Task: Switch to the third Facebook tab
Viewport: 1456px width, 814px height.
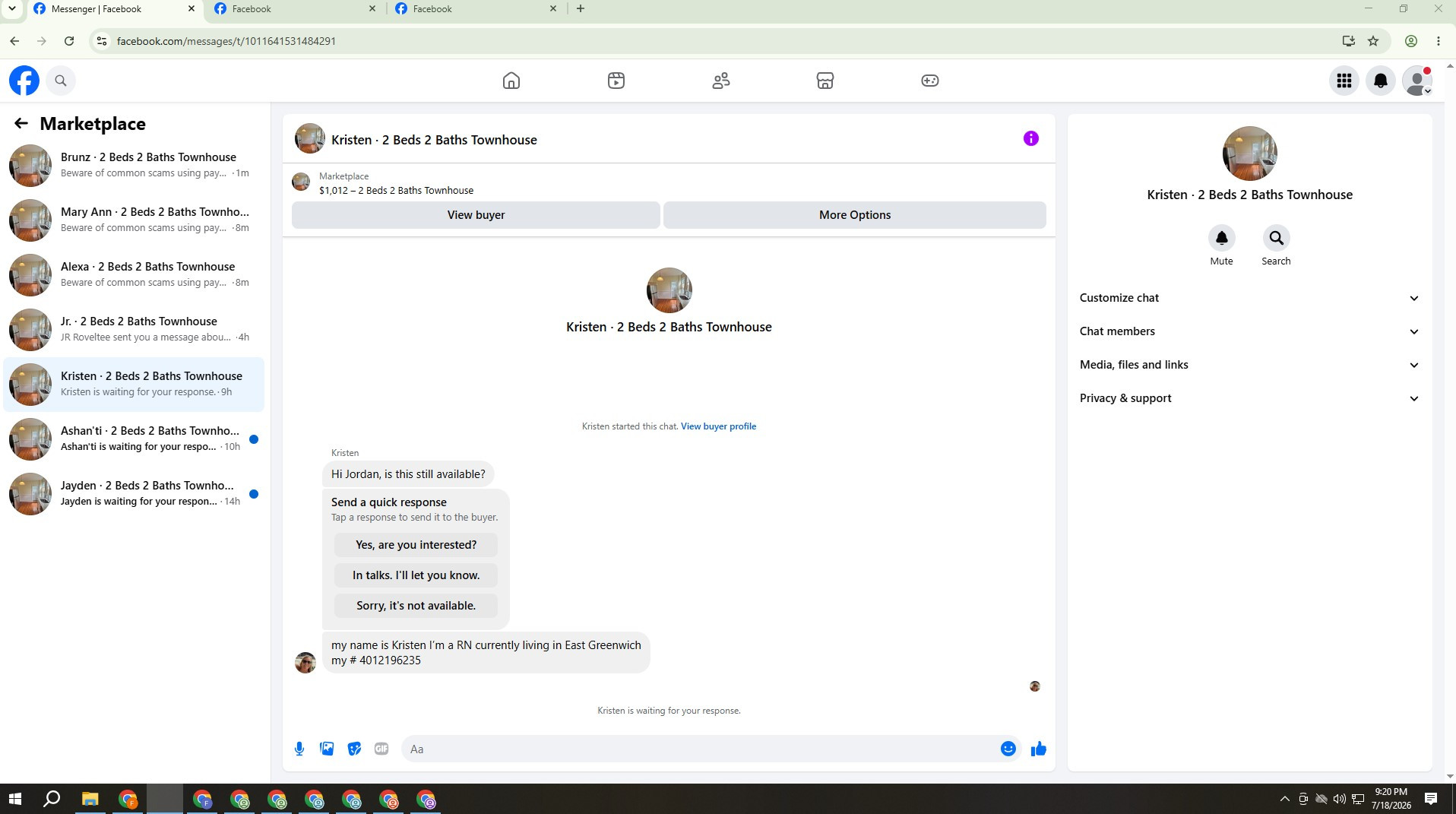Action: [476, 9]
